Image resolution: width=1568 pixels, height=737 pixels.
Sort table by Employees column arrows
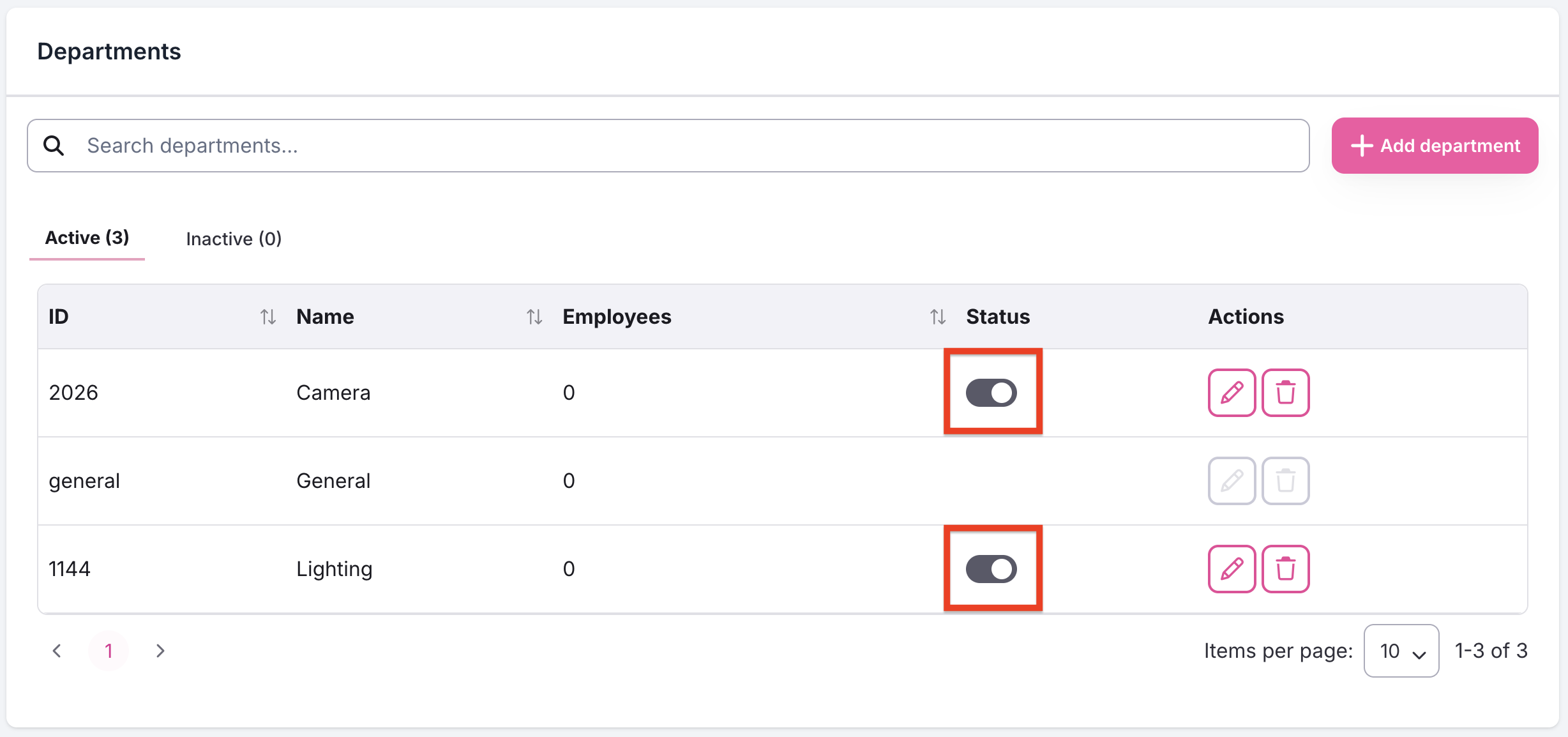(938, 317)
